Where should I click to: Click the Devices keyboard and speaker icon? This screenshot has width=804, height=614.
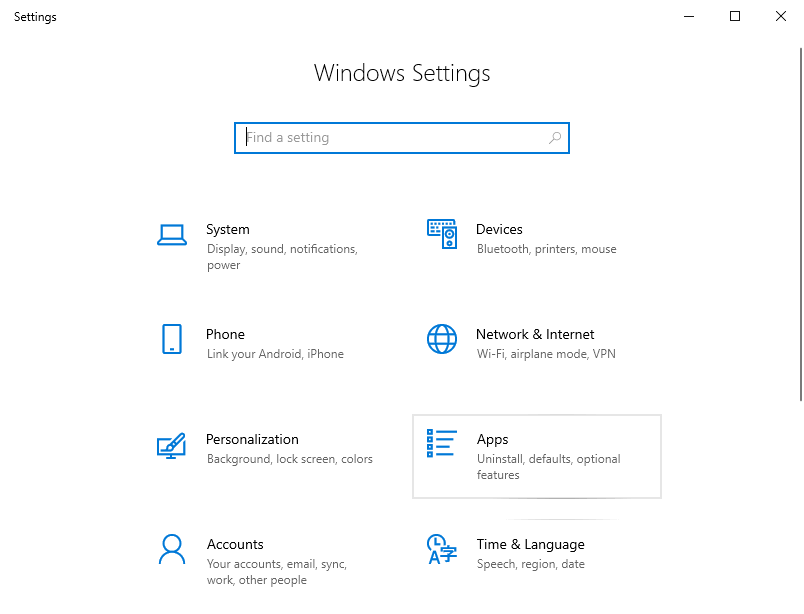[x=442, y=234]
